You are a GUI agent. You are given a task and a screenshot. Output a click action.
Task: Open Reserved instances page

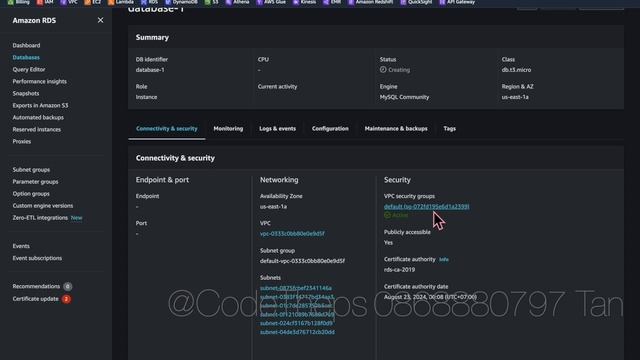tap(37, 129)
